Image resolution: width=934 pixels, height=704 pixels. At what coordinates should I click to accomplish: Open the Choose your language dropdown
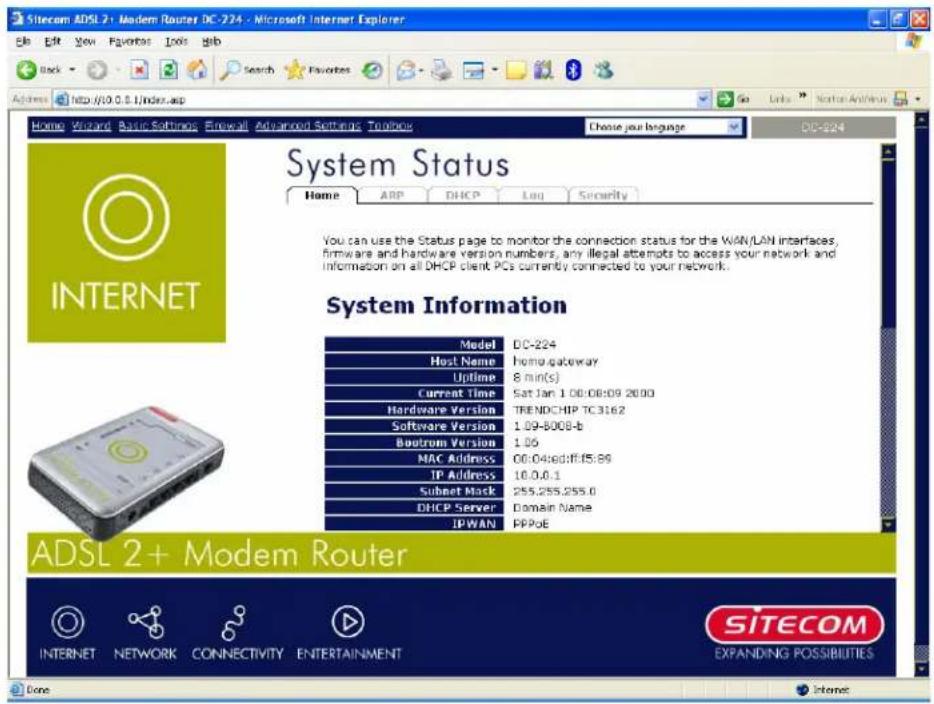(x=664, y=127)
